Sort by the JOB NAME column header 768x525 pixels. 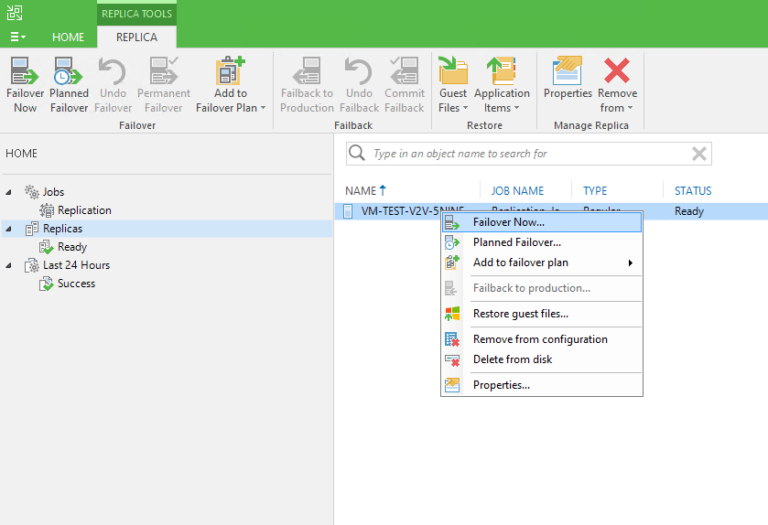click(517, 191)
